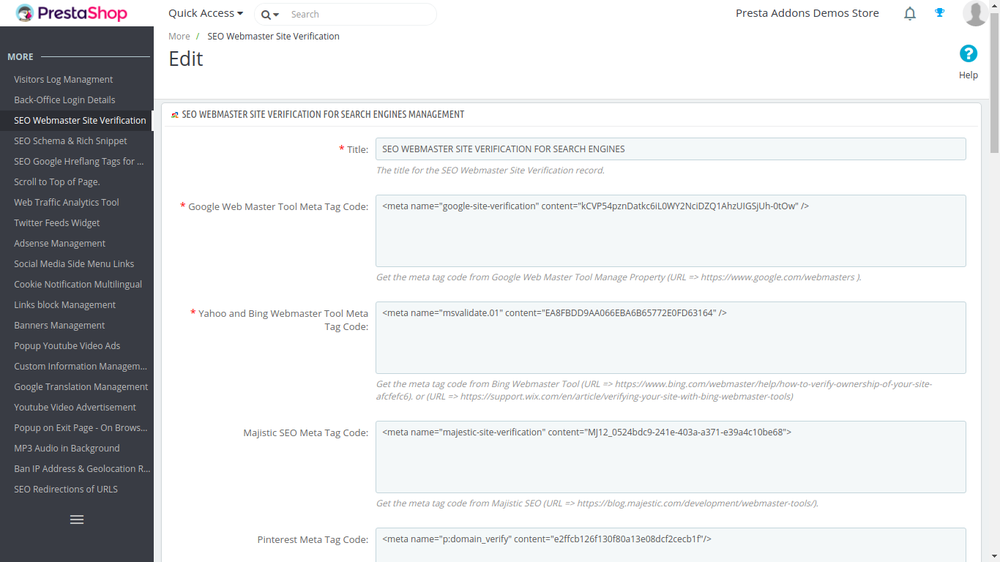Open the user avatar menu
The image size is (1000, 562).
(975, 13)
